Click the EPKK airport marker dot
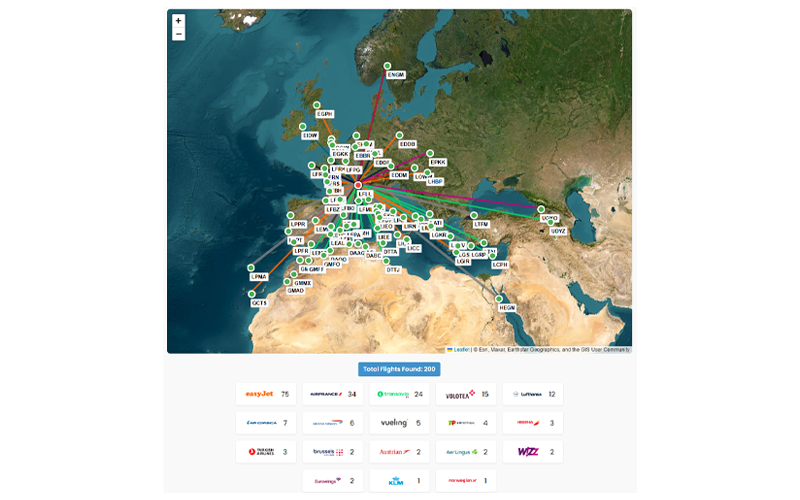This screenshot has height=500, width=800. pos(430,153)
